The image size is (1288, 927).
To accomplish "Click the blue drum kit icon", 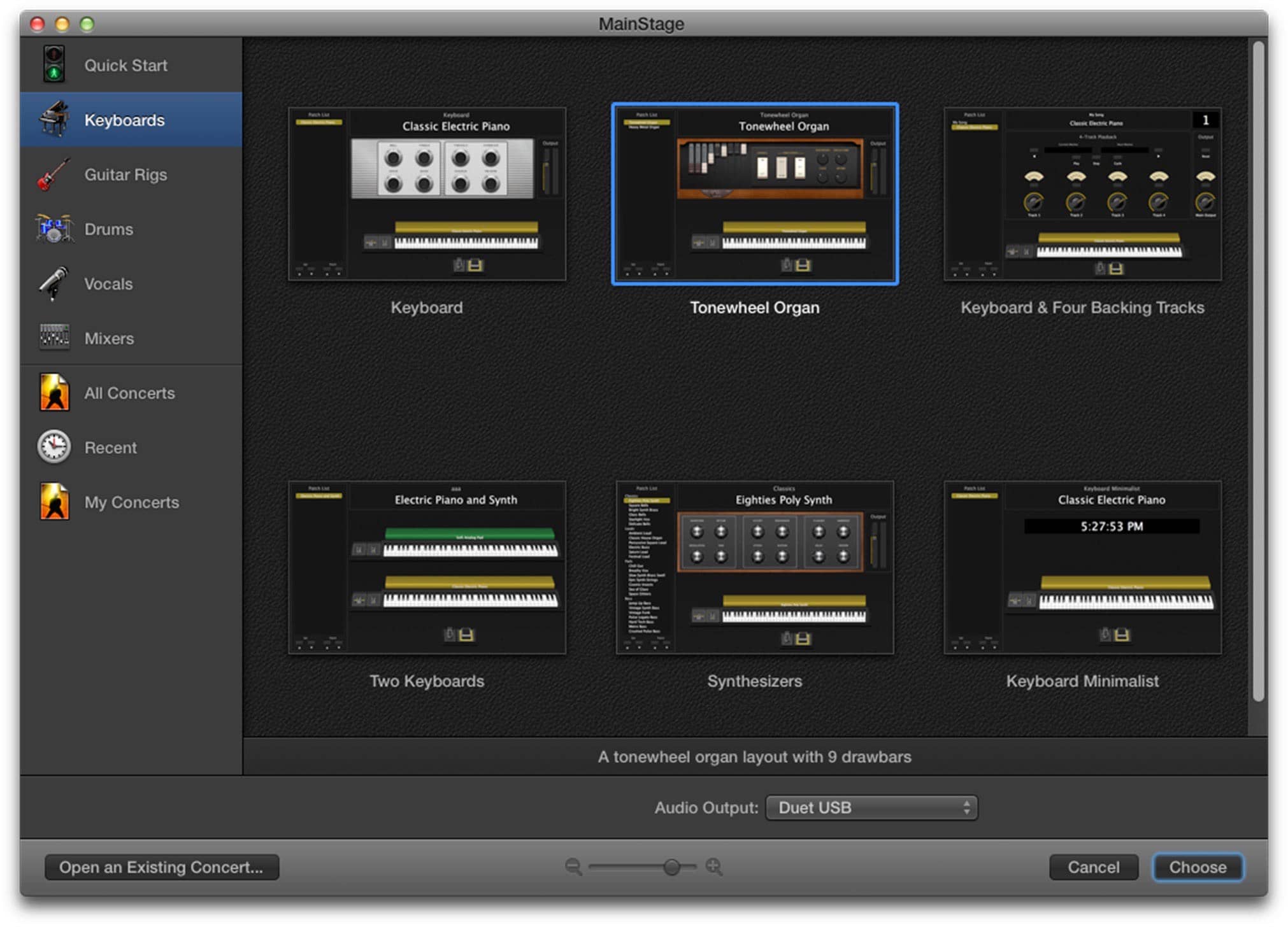I will click(54, 229).
